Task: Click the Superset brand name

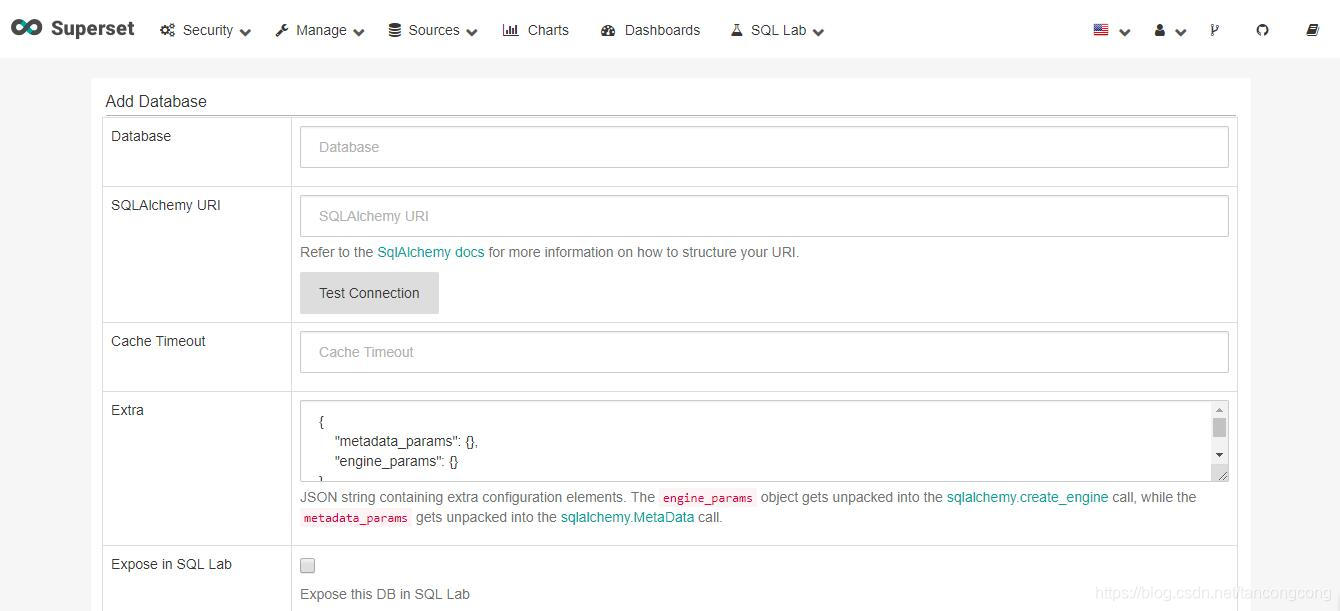Action: [92, 29]
